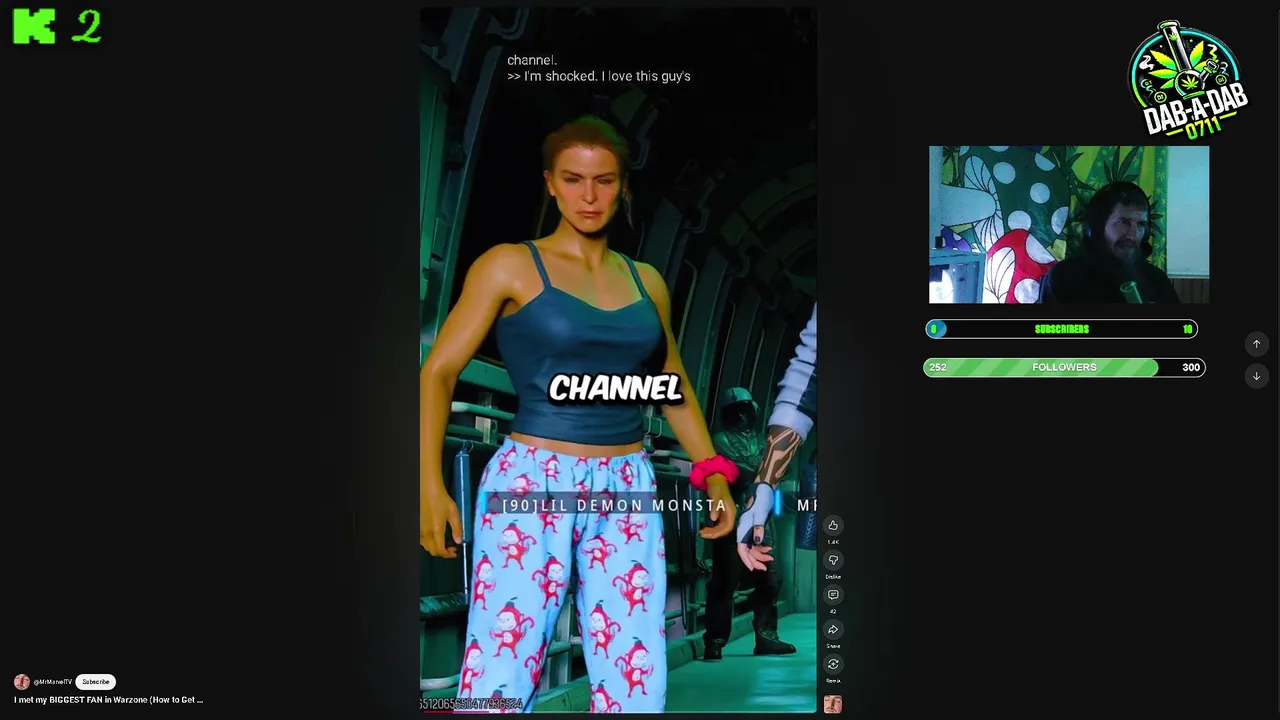1280x720 pixels.
Task: Click the @MrMarvelTV channel name
Action: pyautogui.click(x=53, y=682)
